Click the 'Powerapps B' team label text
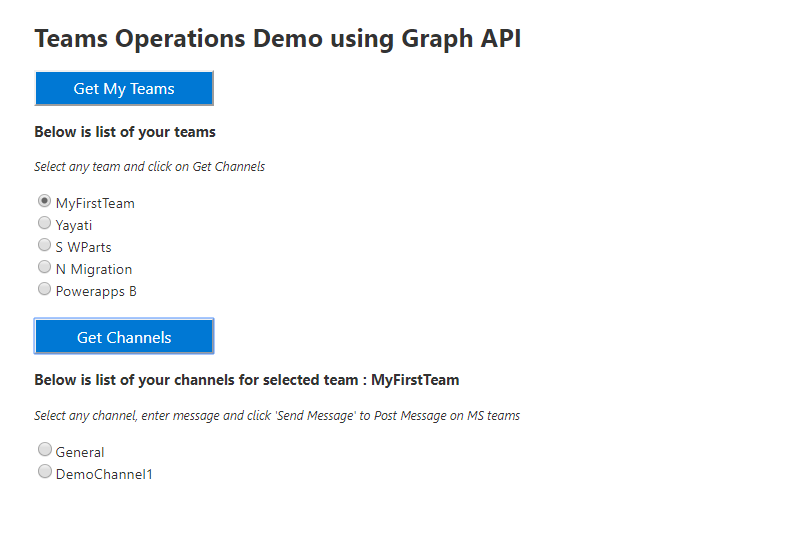Screen dimensions: 789x548 coord(96,291)
